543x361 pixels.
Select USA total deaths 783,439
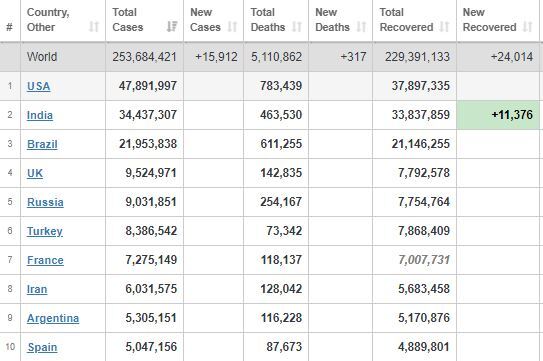pyautogui.click(x=281, y=86)
